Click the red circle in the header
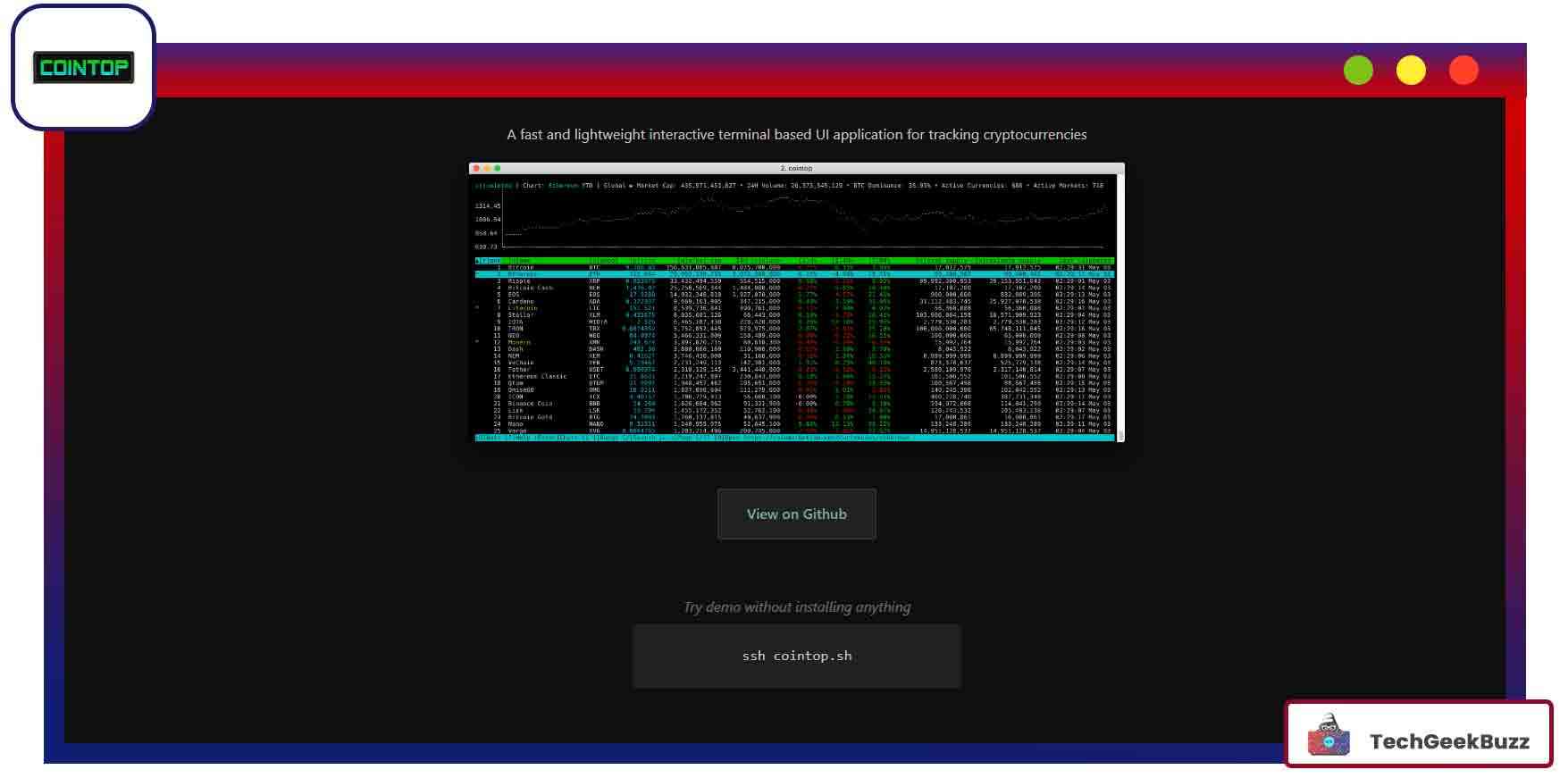Viewport: 1568px width, 778px height. (x=1463, y=71)
